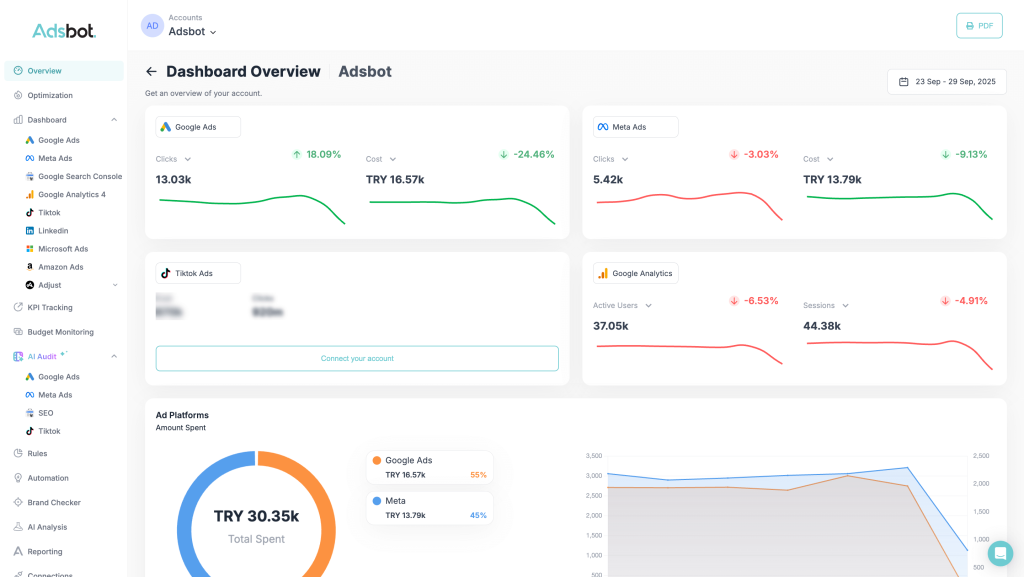1024x577 pixels.
Task: Open Microsoft Ads dashboard item
Action: (x=63, y=249)
